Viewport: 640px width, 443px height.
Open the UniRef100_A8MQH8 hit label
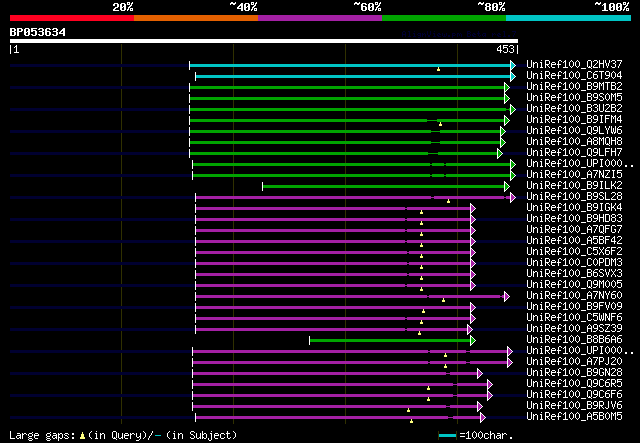574,142
